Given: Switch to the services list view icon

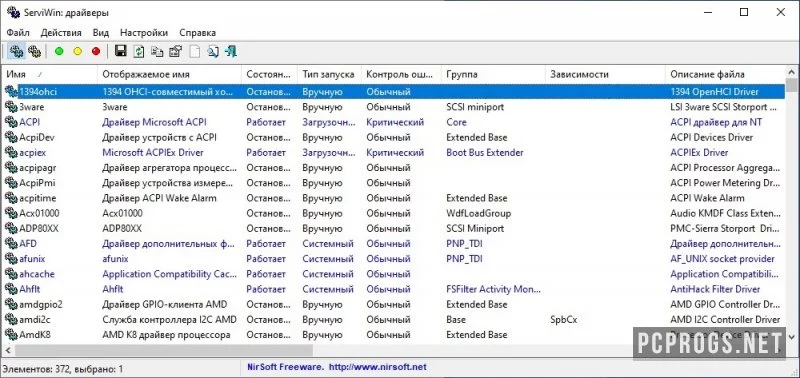Looking at the screenshot, I should [34, 51].
